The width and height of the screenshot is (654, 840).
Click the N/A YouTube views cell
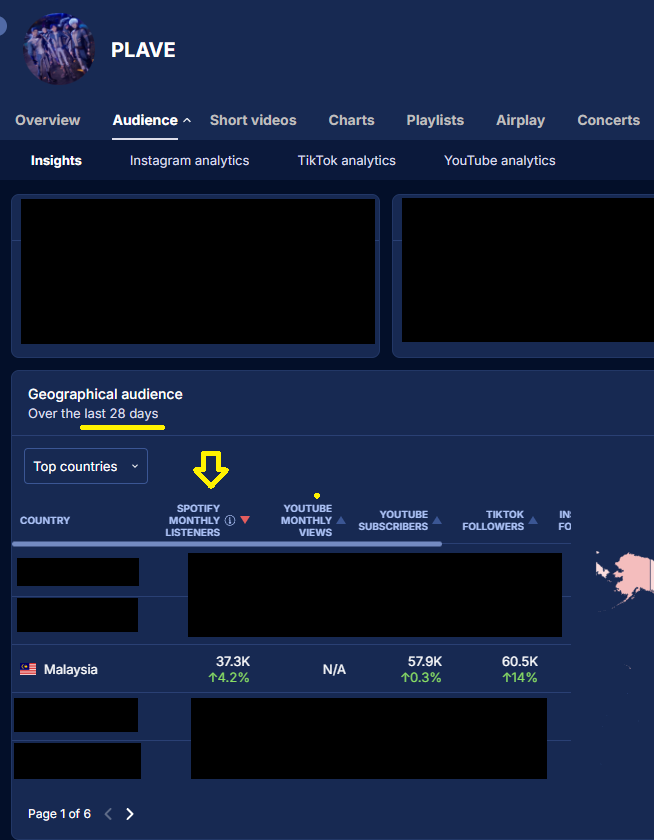[334, 670]
